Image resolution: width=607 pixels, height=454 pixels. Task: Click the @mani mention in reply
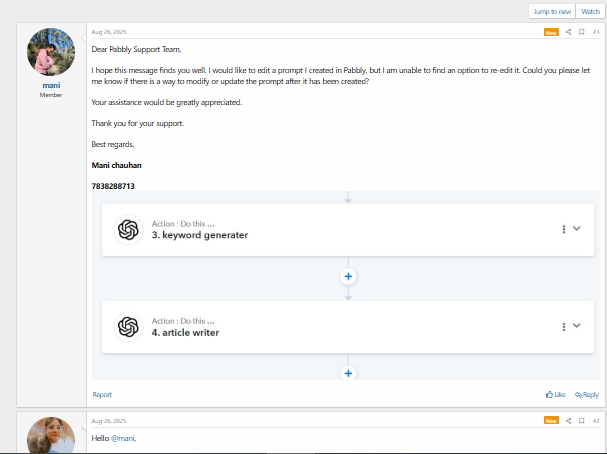(x=123, y=438)
